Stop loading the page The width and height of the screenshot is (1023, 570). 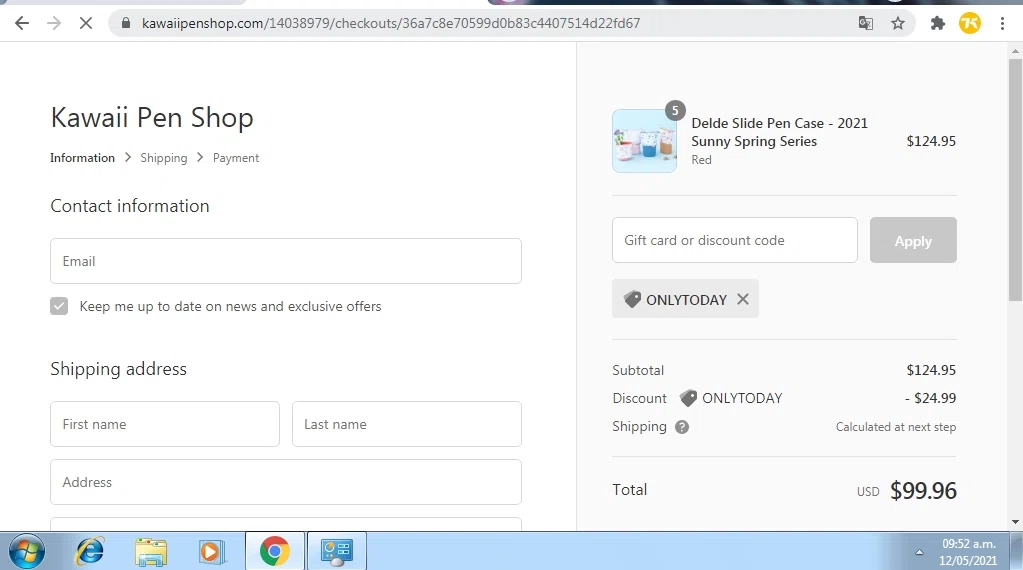point(85,23)
